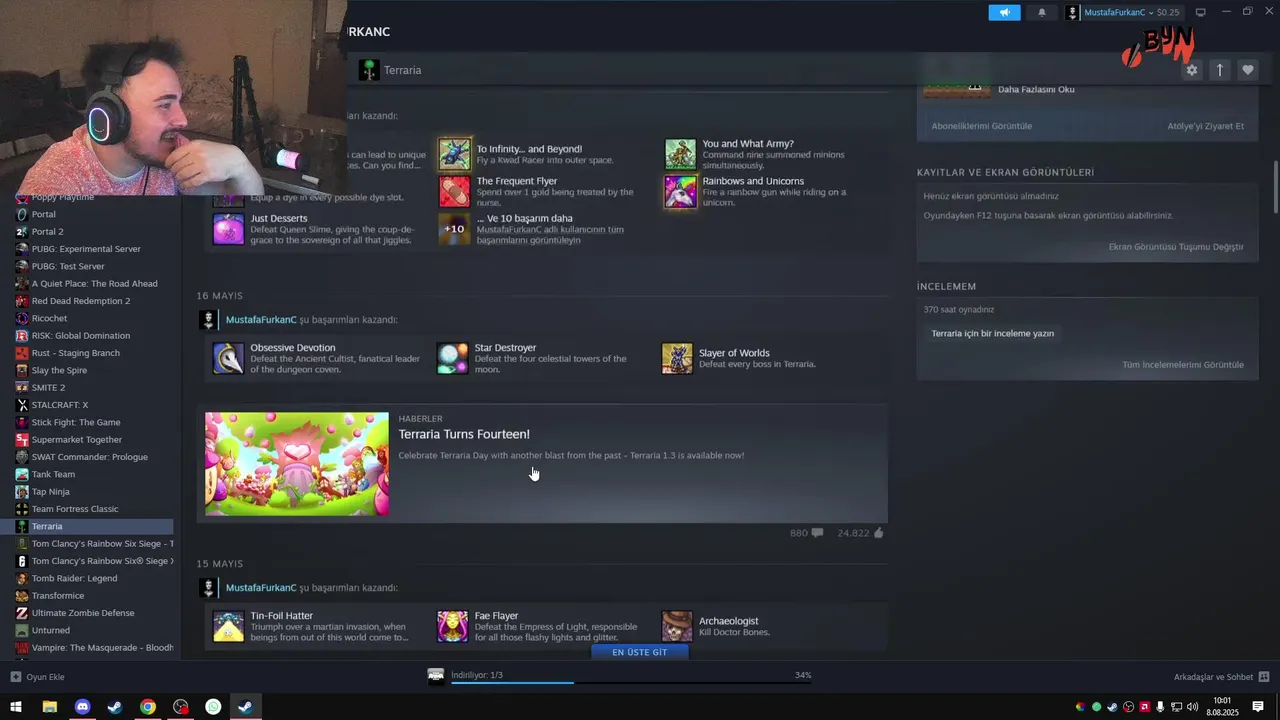The image size is (1280, 720).
Task: Open the Tin-Foil Hatter achievement icon
Action: [228, 626]
